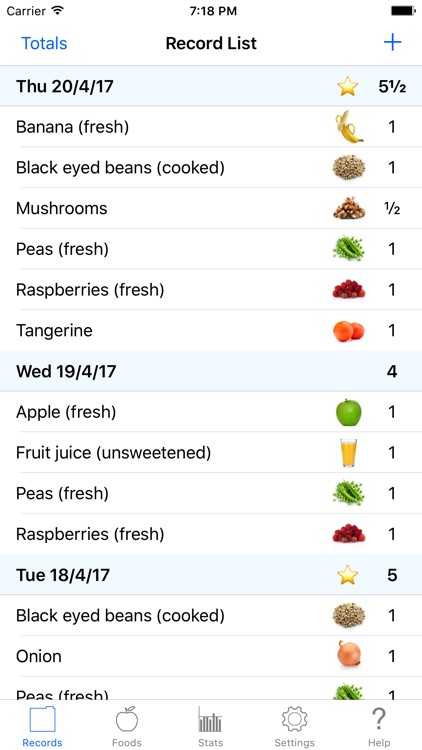
Task: Open Tuesday's Black eyed beans (cooked) record
Action: point(211,616)
